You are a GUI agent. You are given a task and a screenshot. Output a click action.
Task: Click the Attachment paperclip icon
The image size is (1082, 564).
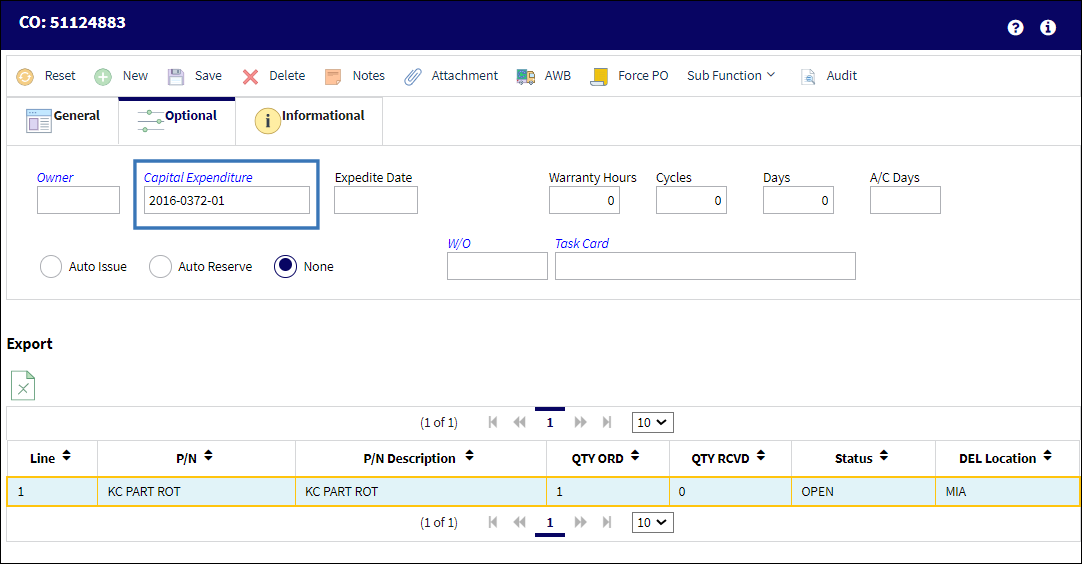coord(413,77)
